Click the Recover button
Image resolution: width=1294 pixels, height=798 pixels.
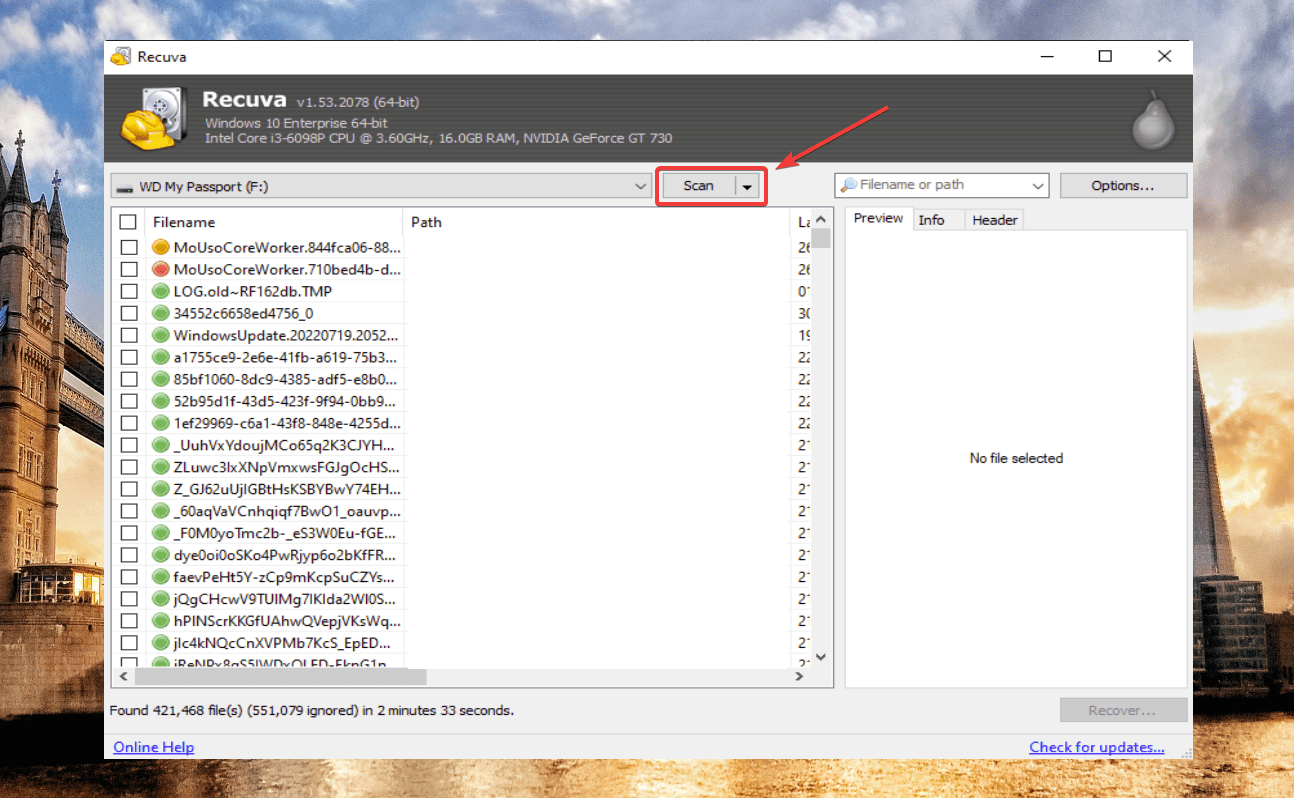click(x=1123, y=711)
